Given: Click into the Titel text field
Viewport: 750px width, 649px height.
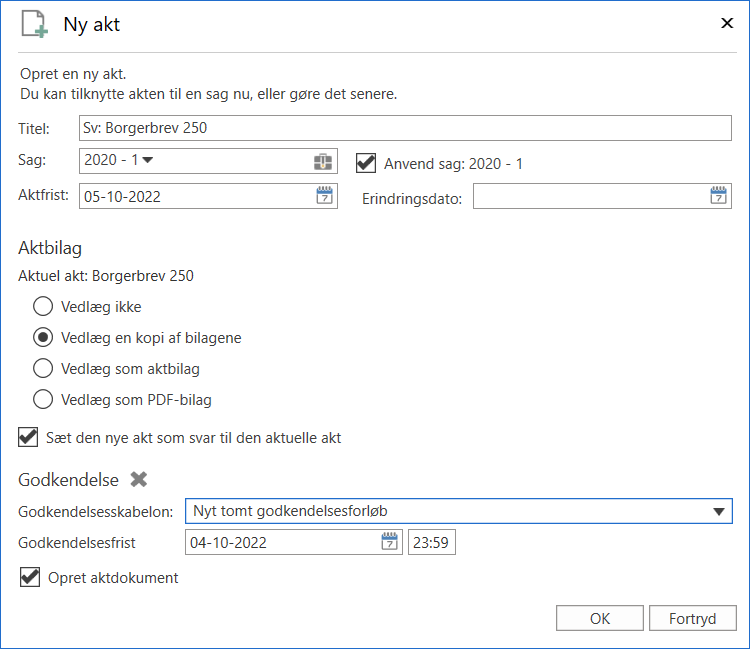Looking at the screenshot, I should tap(405, 128).
